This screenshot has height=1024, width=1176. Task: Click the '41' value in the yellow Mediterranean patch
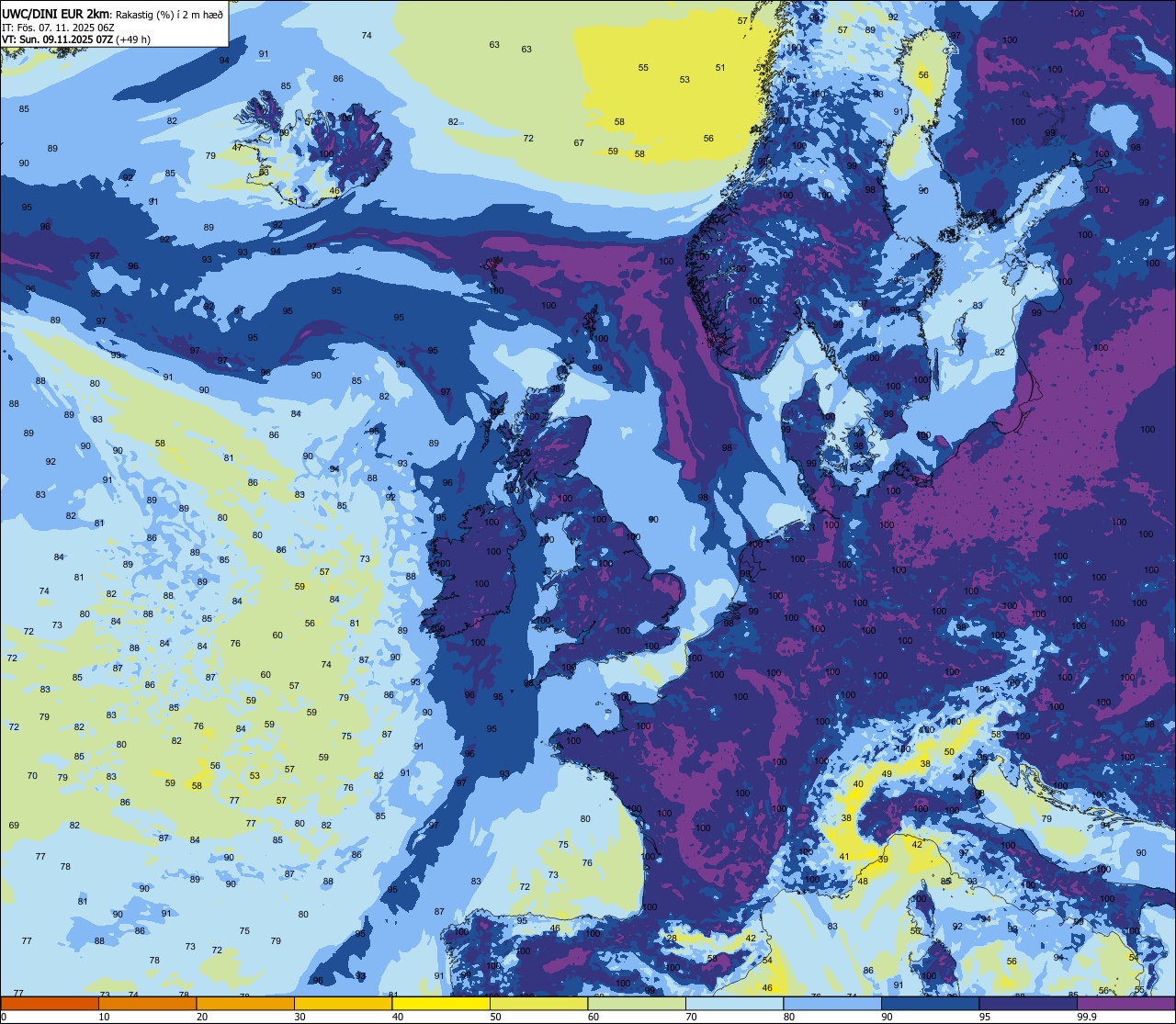coord(844,857)
